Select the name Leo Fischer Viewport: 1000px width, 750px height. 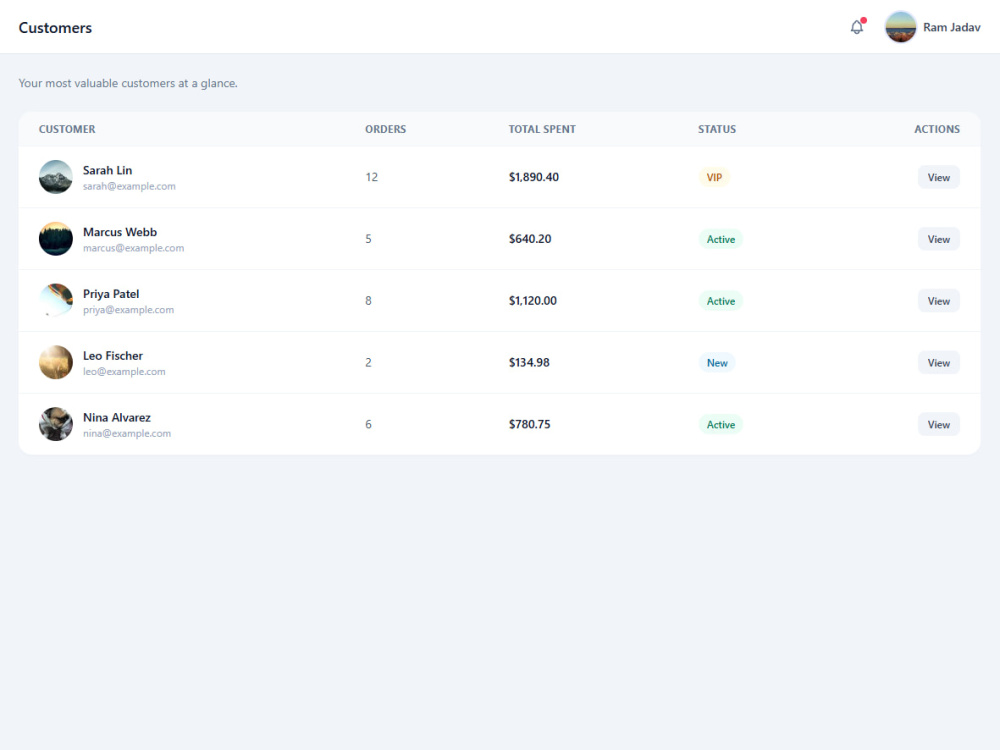click(113, 356)
